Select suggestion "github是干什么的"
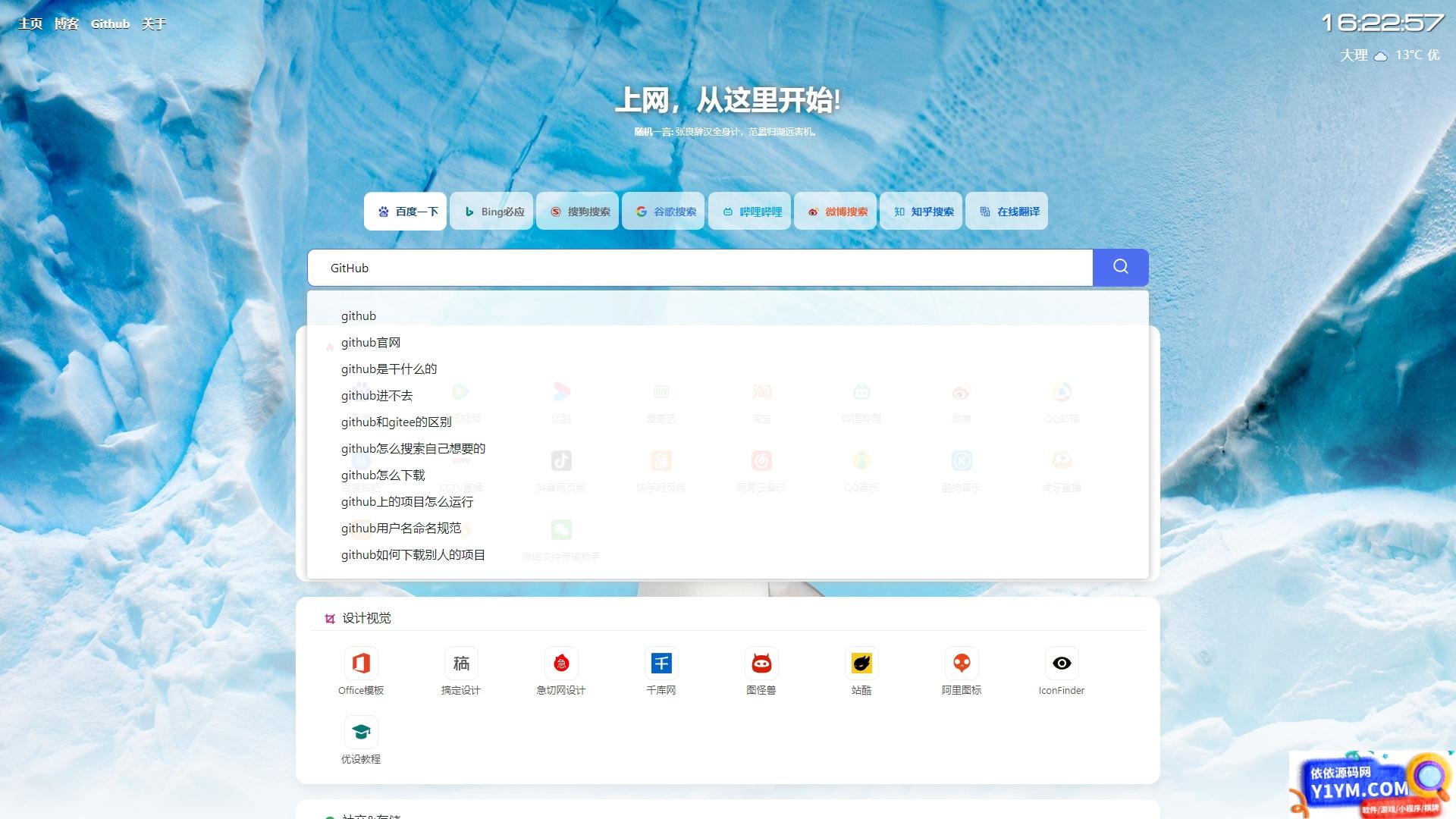Image resolution: width=1456 pixels, height=819 pixels. point(728,369)
